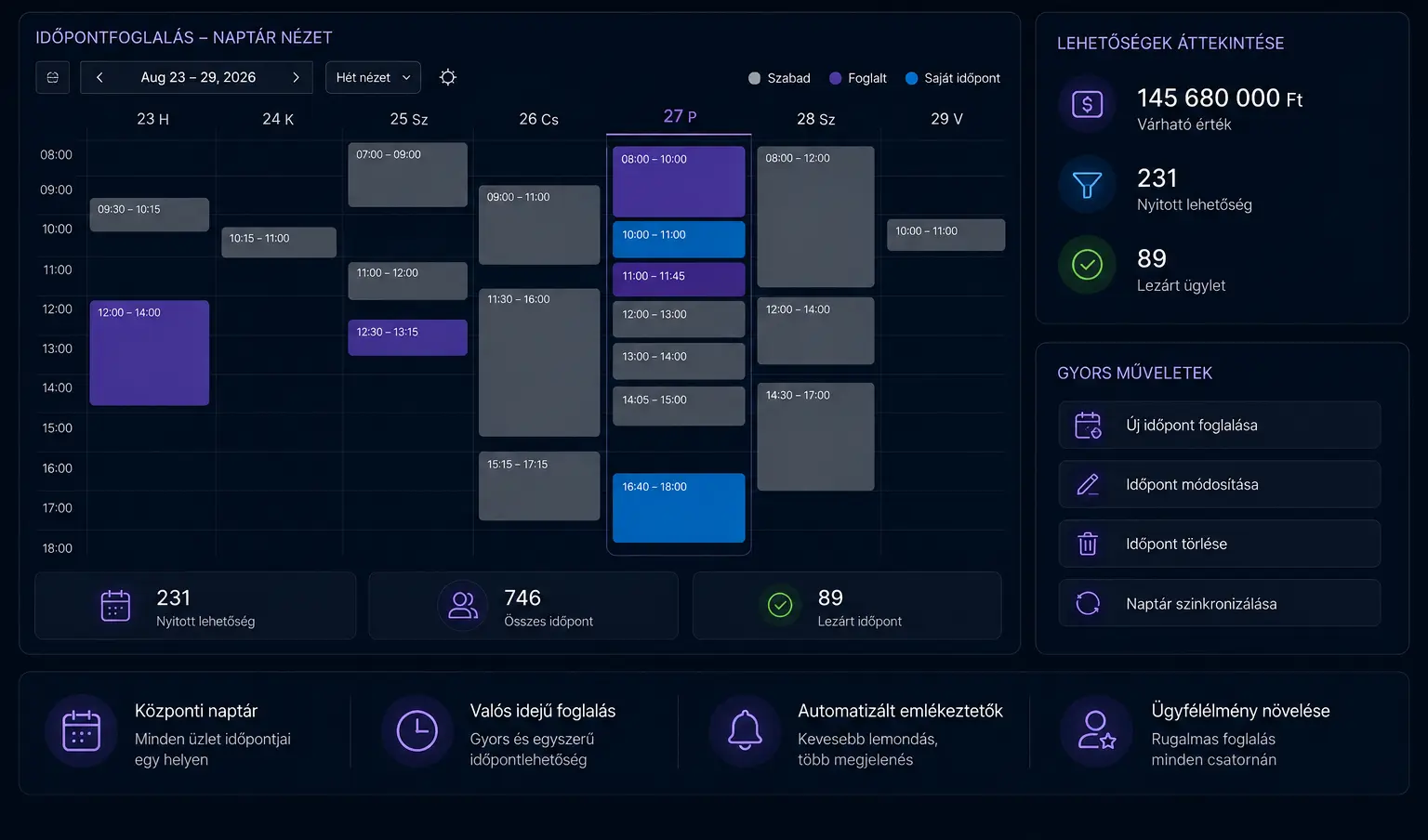The image size is (1428, 840).
Task: Click the dollar icon for Várható érték
Action: tap(1087, 104)
